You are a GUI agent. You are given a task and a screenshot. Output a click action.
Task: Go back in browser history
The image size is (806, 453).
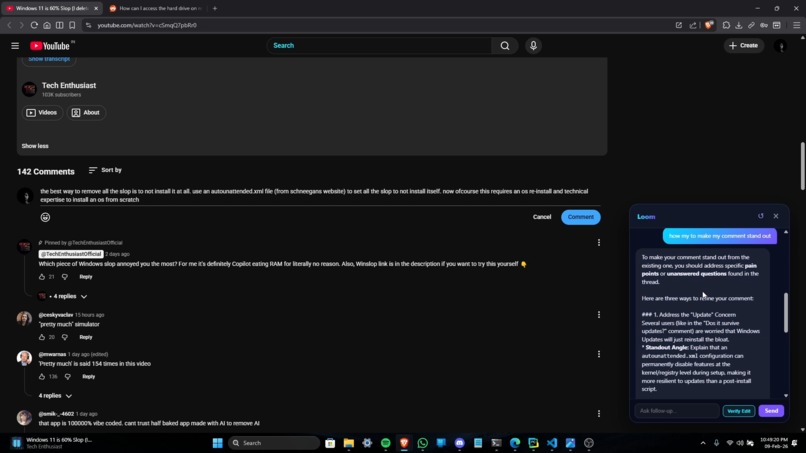[x=9, y=25]
